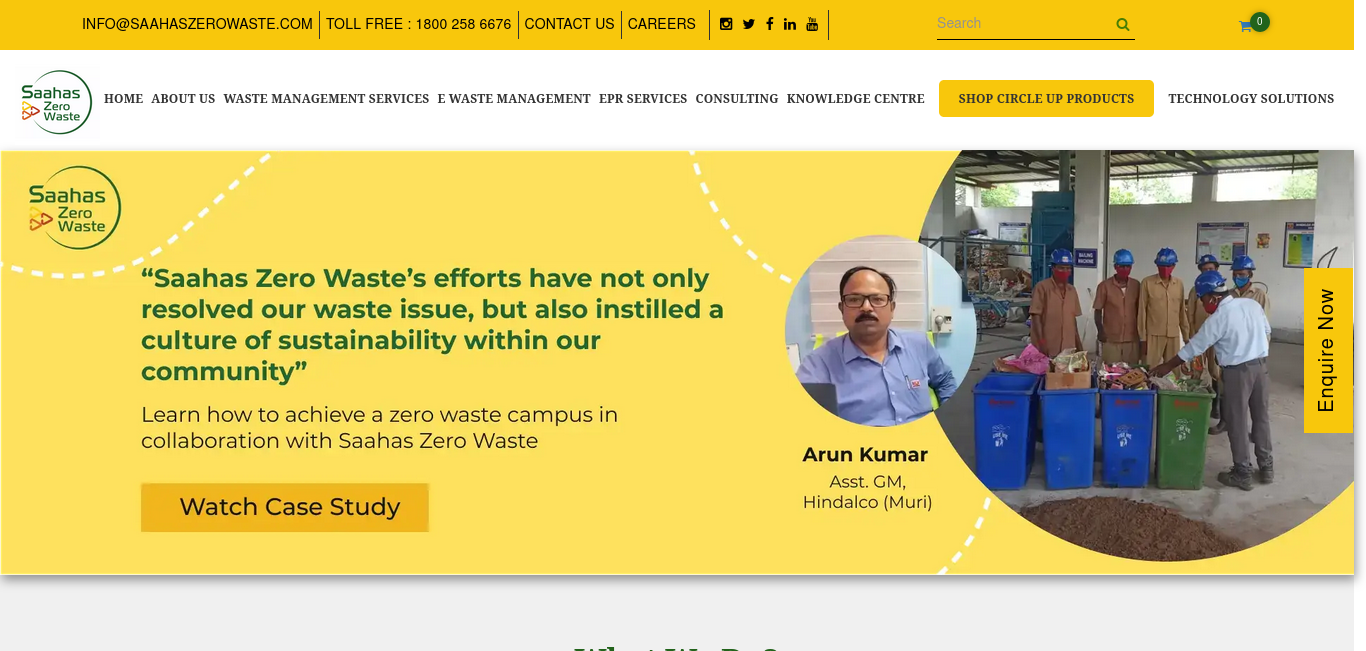Click the TOLL FREE phone number link

[418, 24]
